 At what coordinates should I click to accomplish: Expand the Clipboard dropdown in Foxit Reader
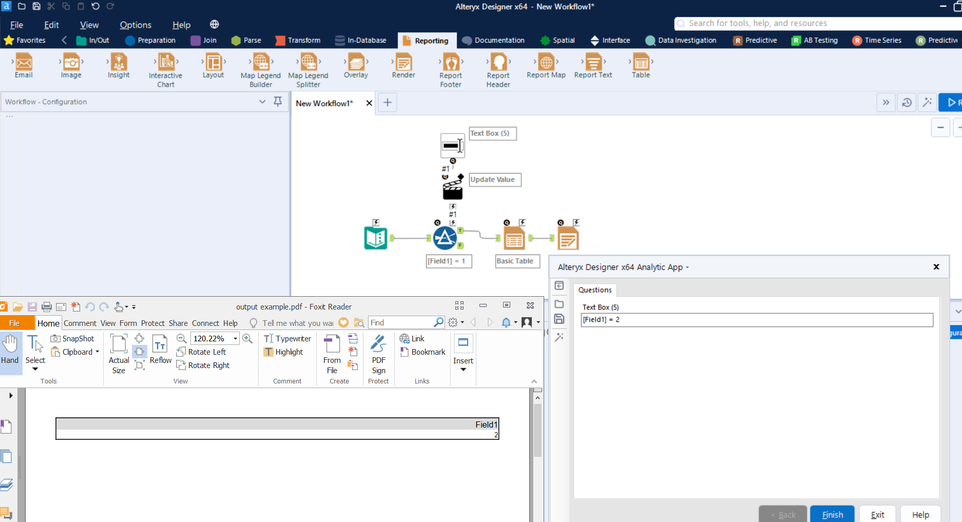click(x=97, y=352)
